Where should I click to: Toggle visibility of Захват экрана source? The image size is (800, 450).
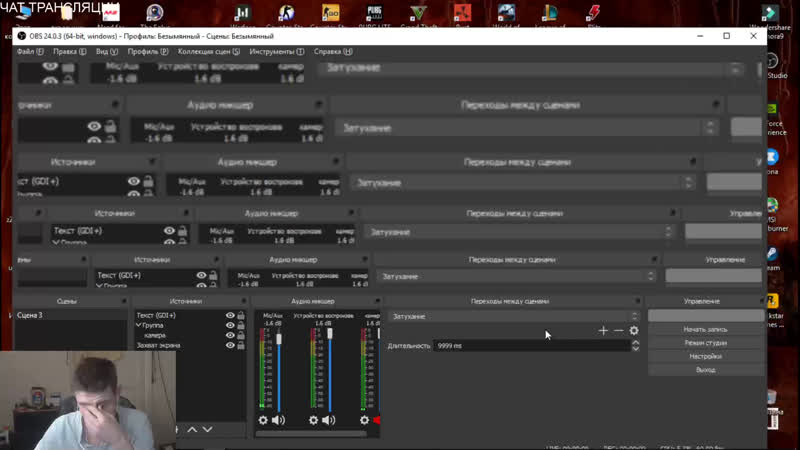pos(230,346)
